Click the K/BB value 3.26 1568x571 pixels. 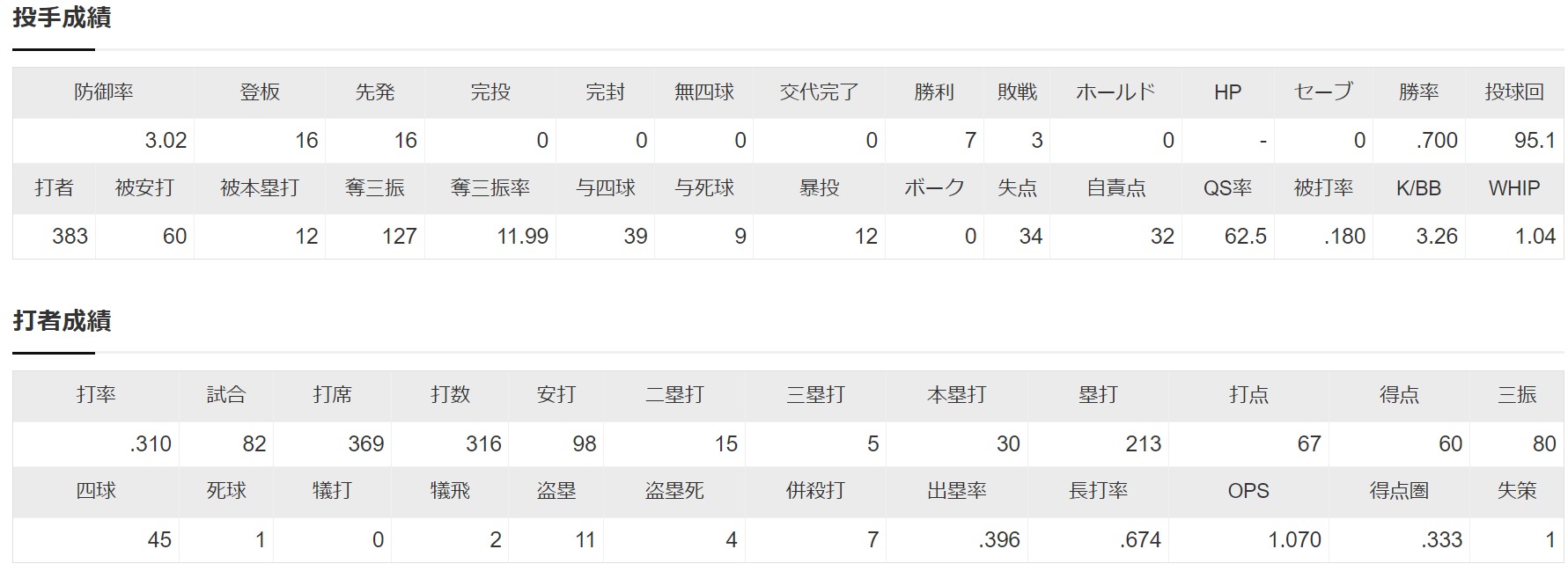[1418, 236]
